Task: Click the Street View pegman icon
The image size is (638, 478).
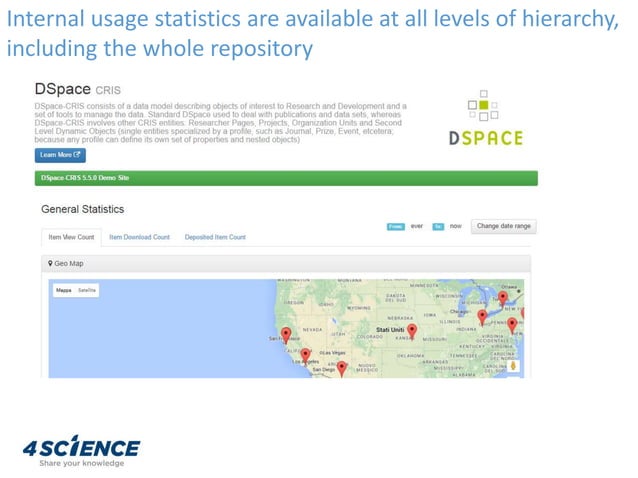Action: tap(513, 366)
